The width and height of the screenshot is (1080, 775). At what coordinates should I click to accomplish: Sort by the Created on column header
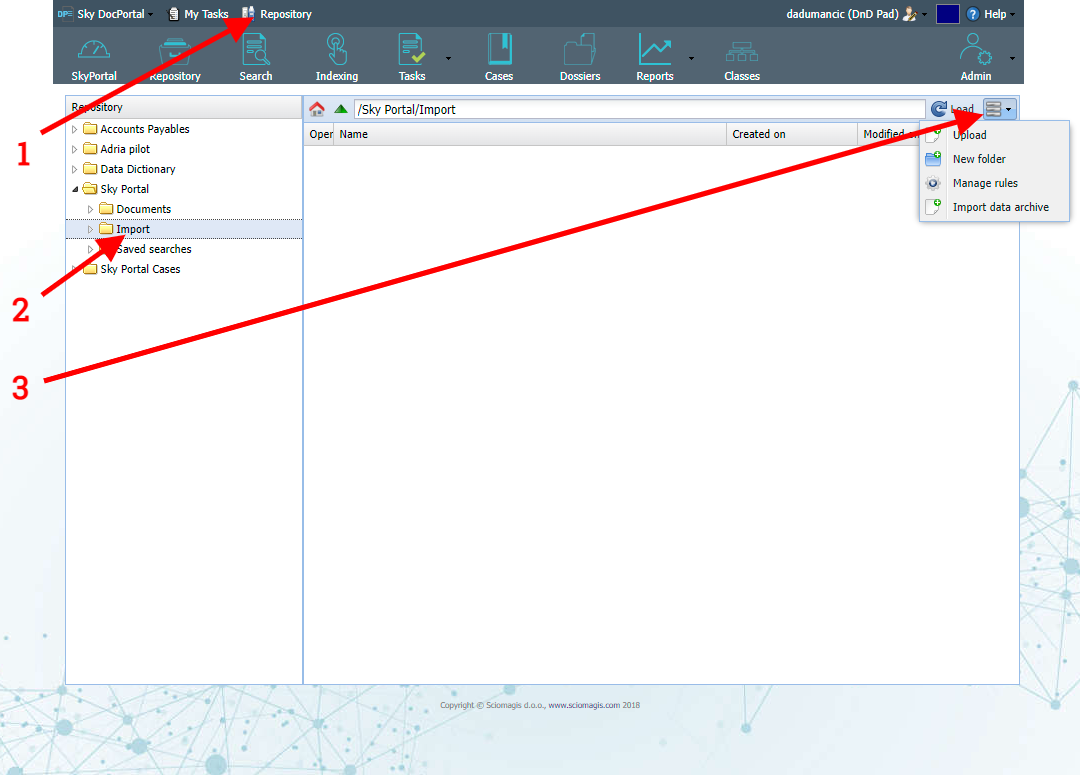pos(791,134)
